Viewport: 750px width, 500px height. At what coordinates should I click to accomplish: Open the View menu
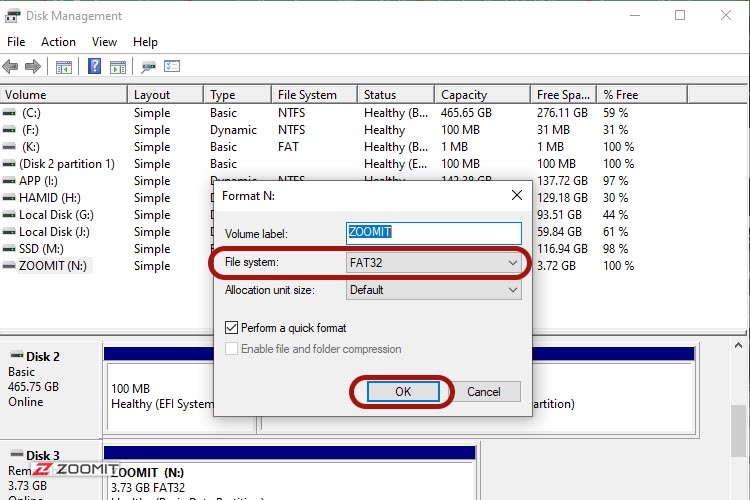pos(104,42)
